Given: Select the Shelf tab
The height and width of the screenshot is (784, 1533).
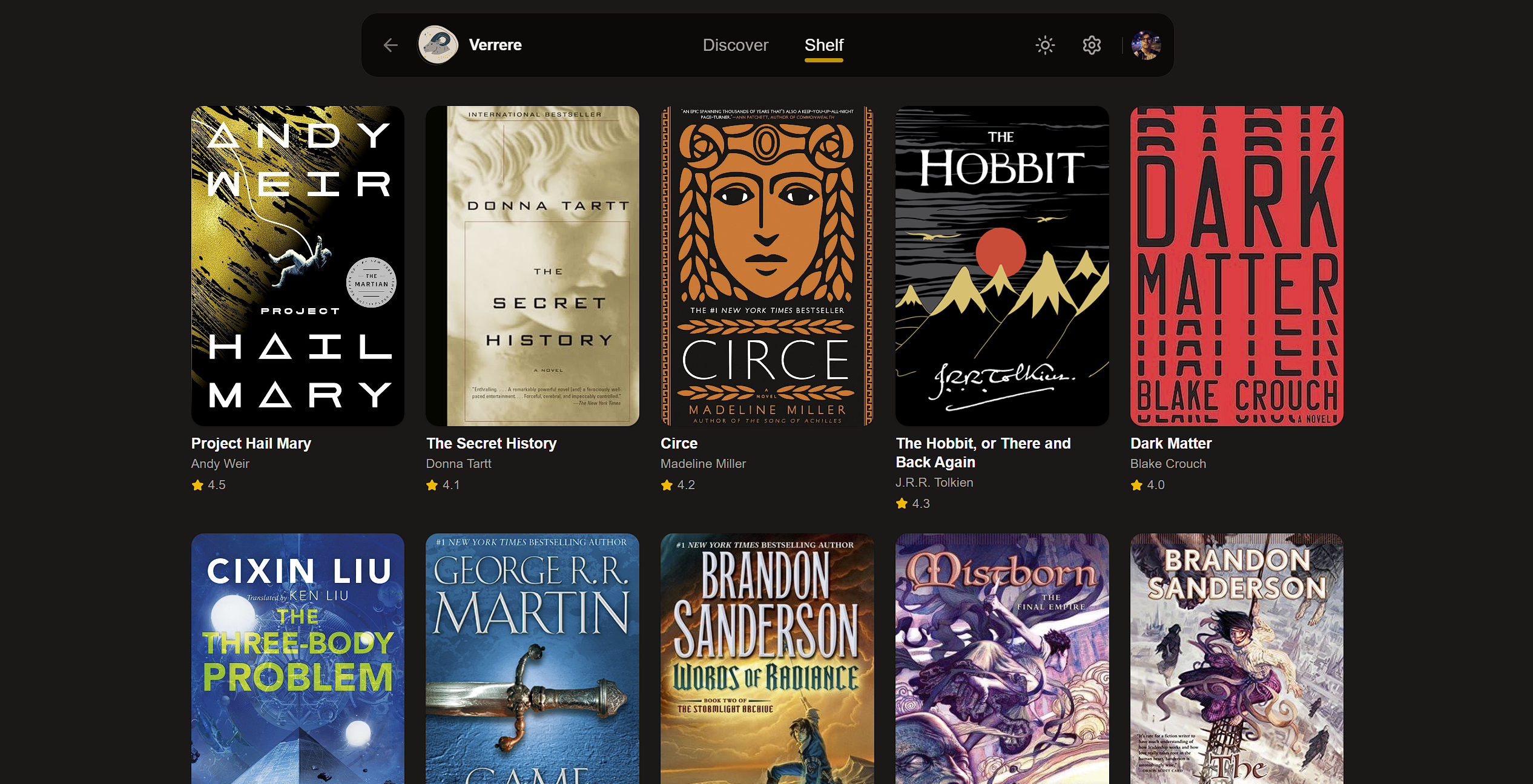Looking at the screenshot, I should point(824,45).
